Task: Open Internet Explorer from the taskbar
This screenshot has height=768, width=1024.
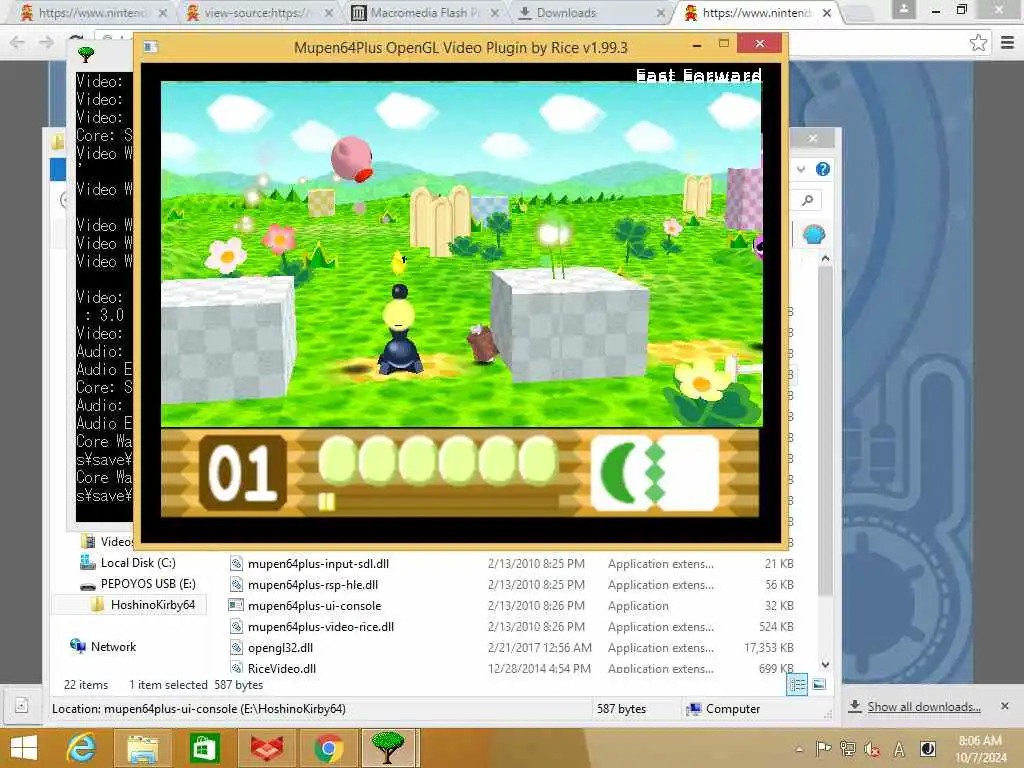Action: click(x=82, y=748)
